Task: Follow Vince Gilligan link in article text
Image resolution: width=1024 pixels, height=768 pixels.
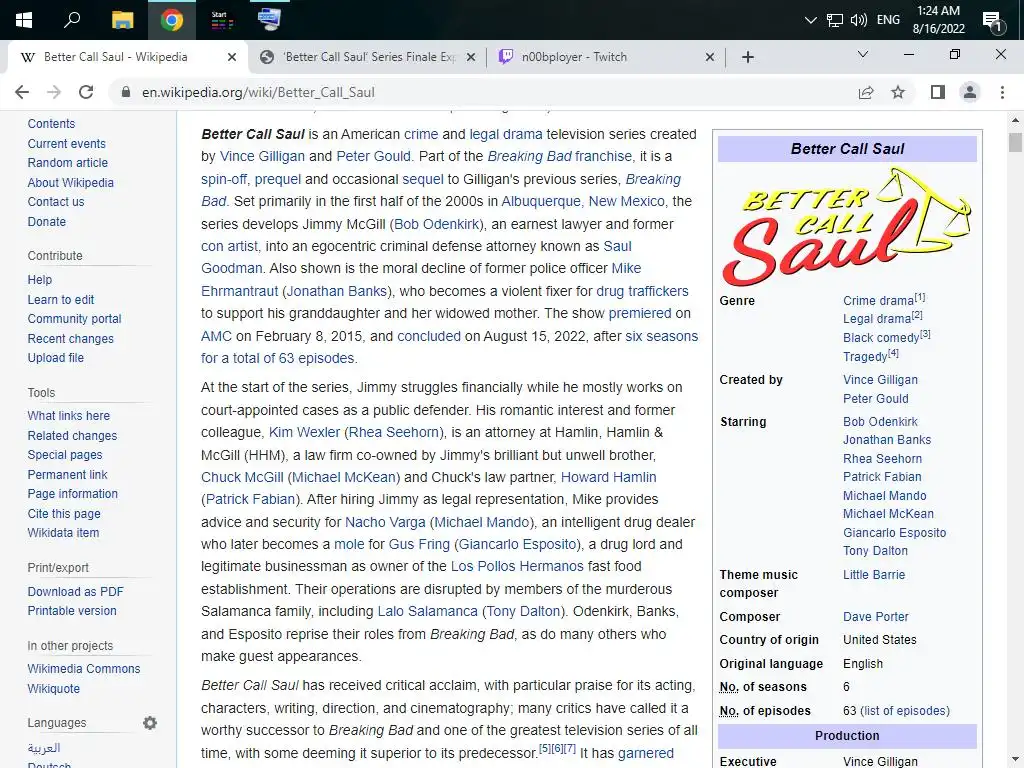Action: point(262,156)
